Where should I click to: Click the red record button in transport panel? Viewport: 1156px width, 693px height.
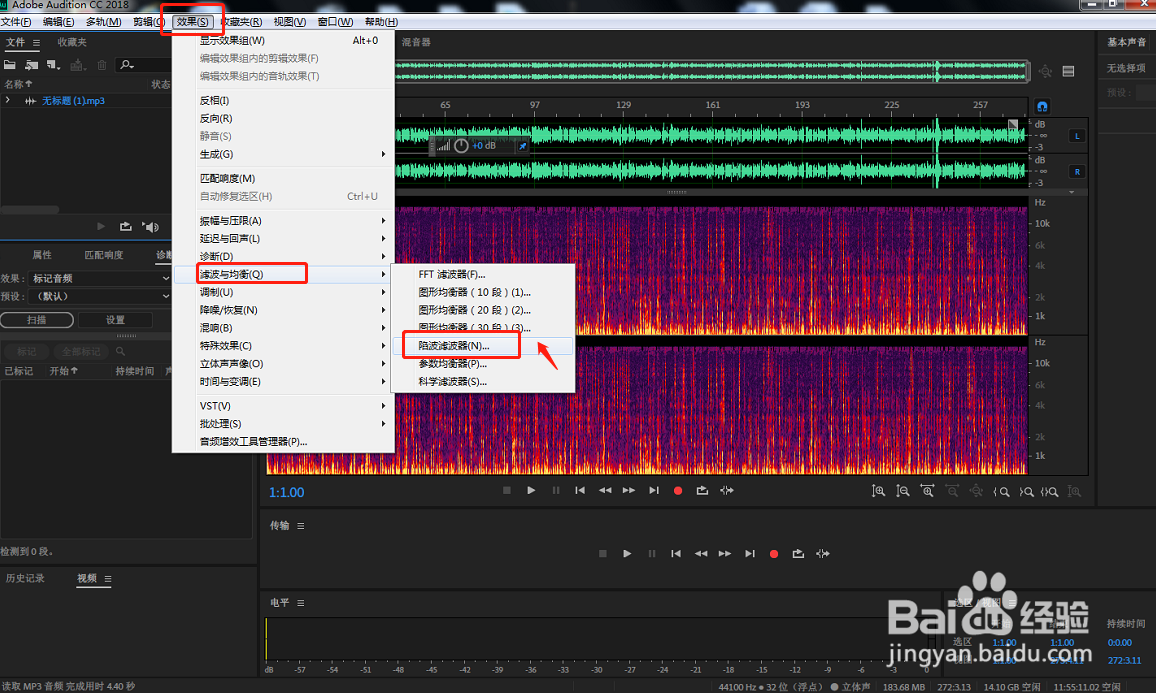pos(773,554)
